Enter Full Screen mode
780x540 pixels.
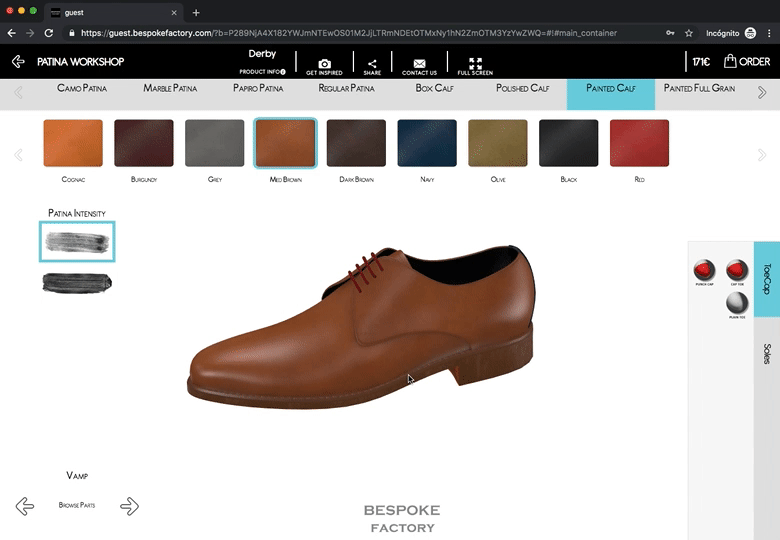pyautogui.click(x=475, y=65)
